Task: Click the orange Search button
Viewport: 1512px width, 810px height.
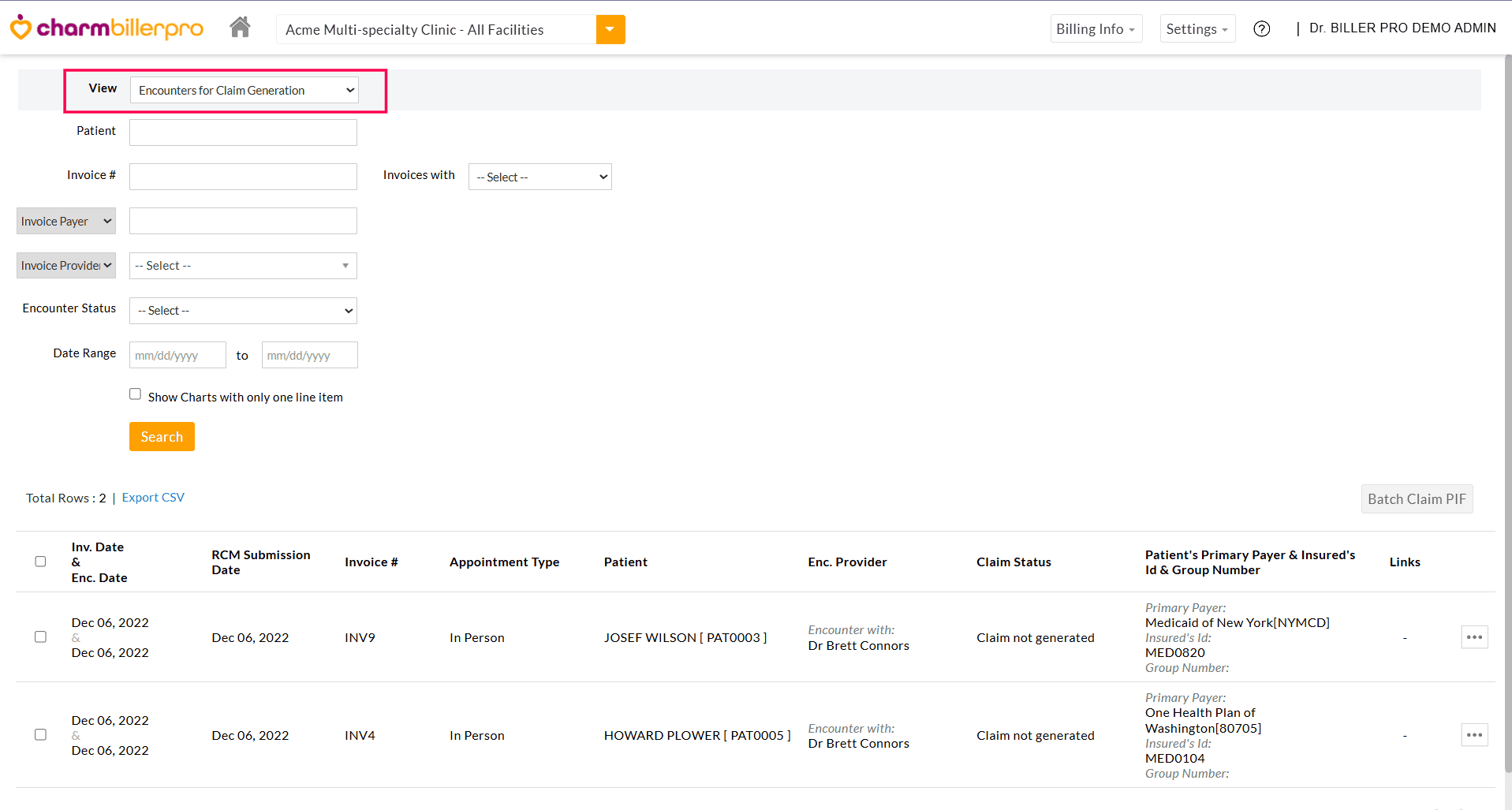Action: [162, 436]
